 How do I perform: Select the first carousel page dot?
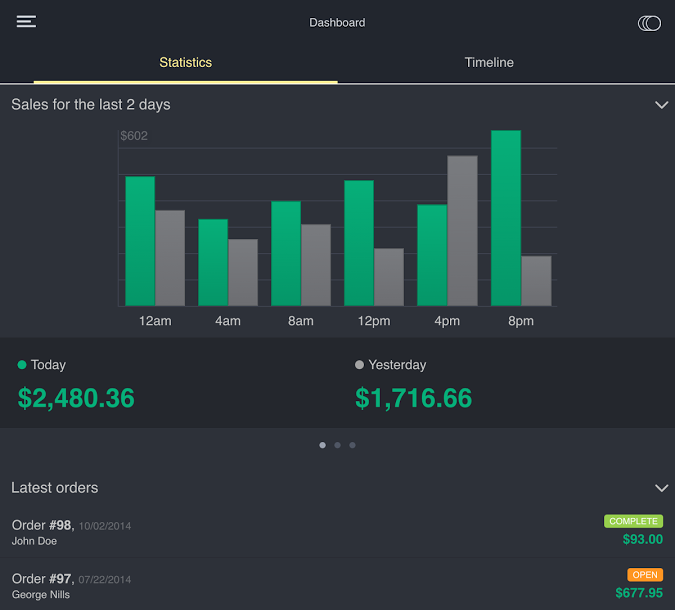tap(322, 445)
